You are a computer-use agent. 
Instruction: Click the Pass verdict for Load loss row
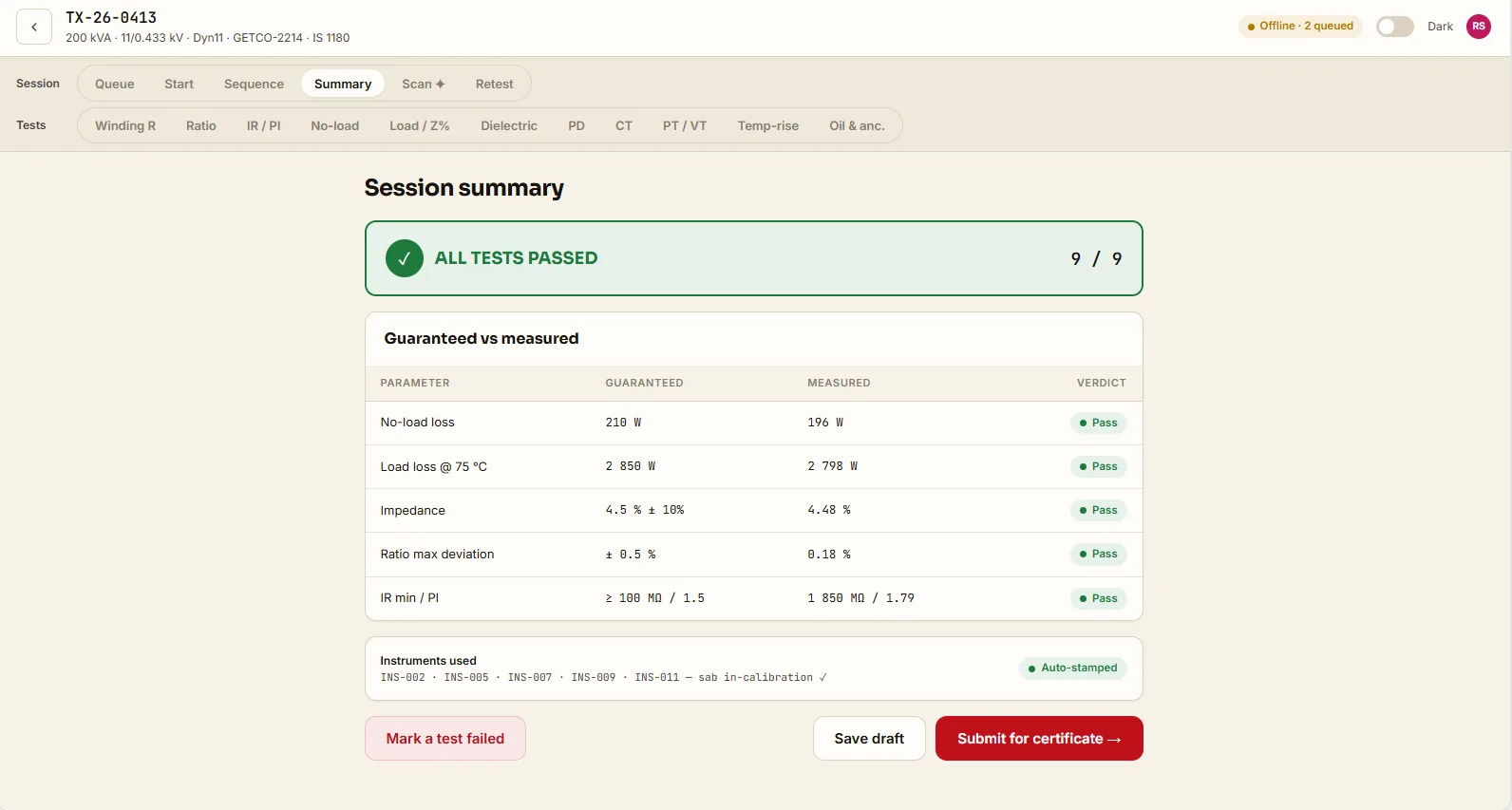(1099, 466)
